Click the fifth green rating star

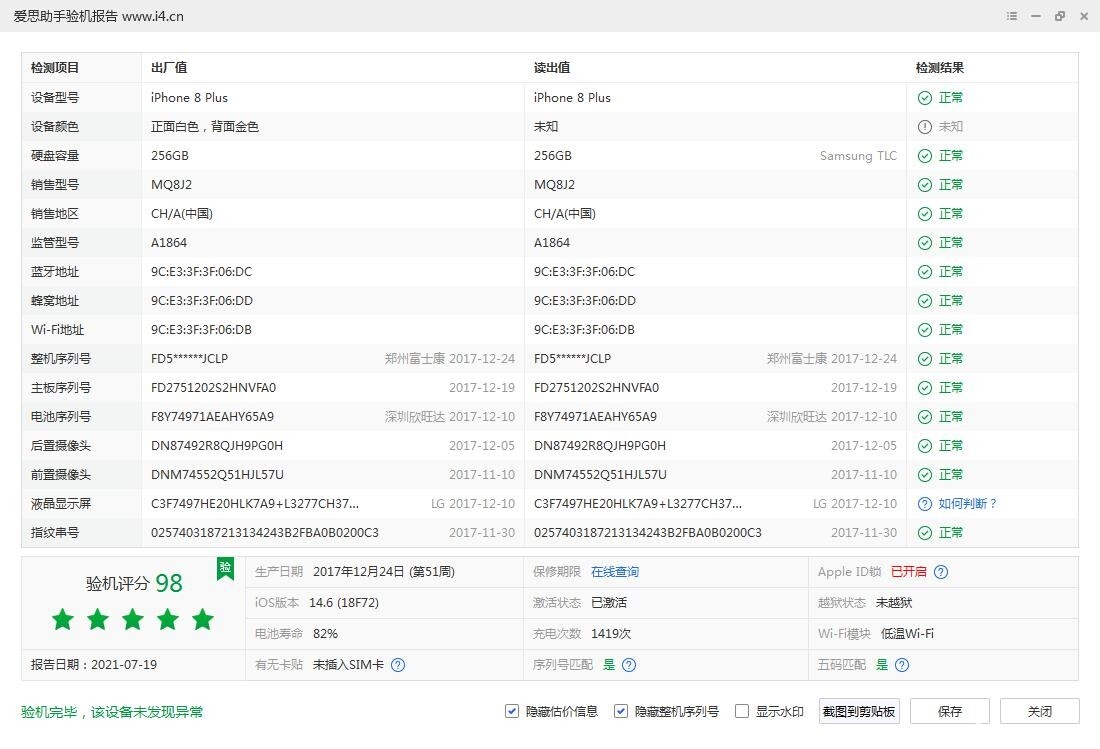(203, 619)
